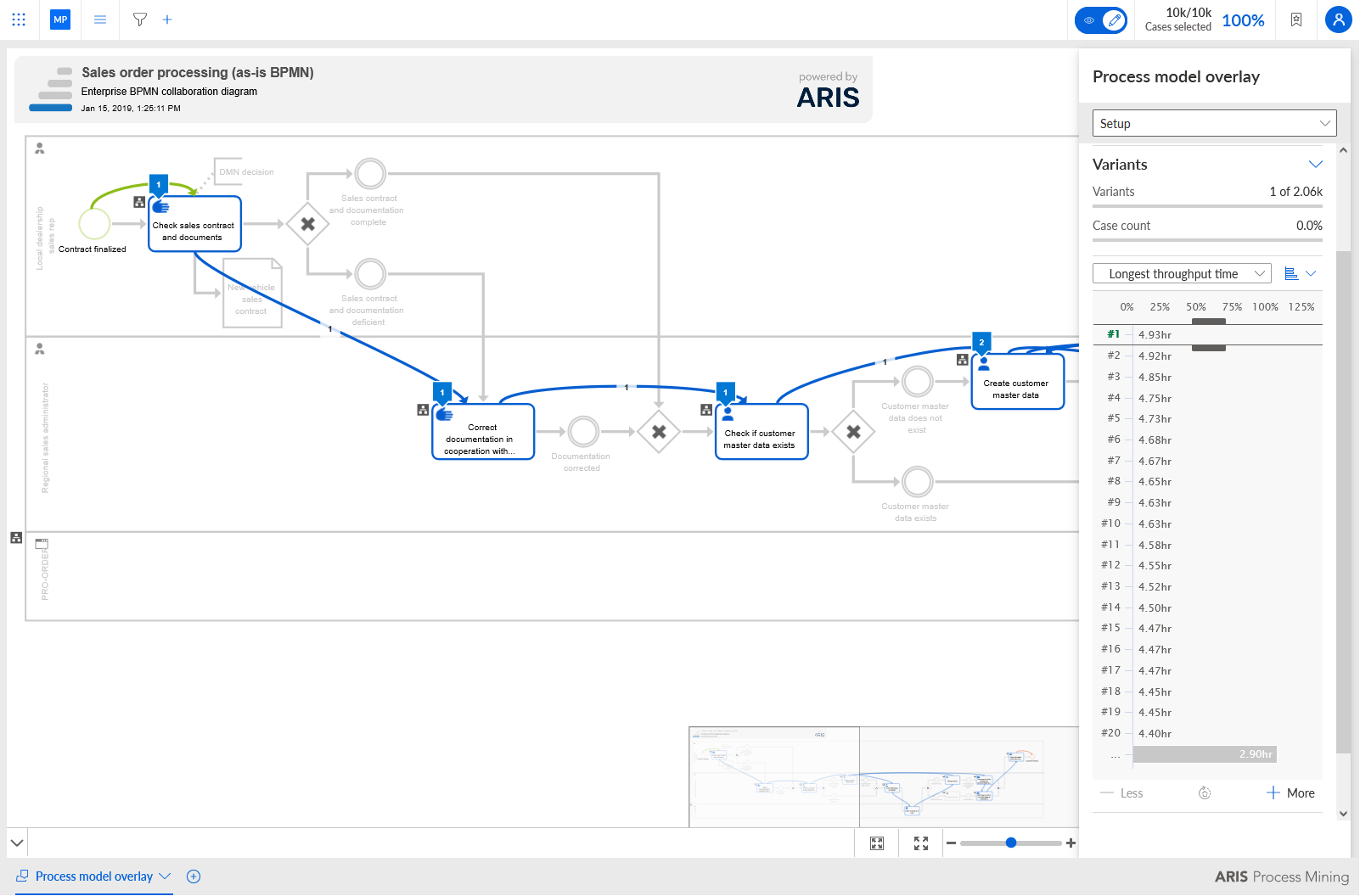Click the MP app tile
The width and height of the screenshot is (1360, 896).
pyautogui.click(x=60, y=20)
